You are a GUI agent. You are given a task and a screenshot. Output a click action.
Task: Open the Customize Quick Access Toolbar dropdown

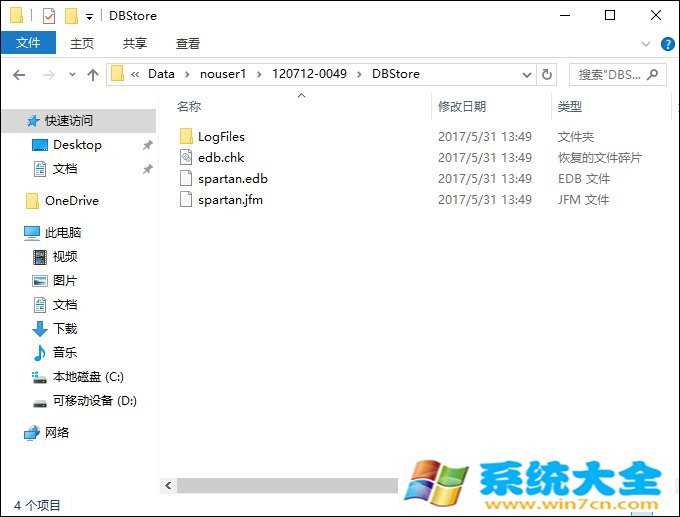[90, 16]
